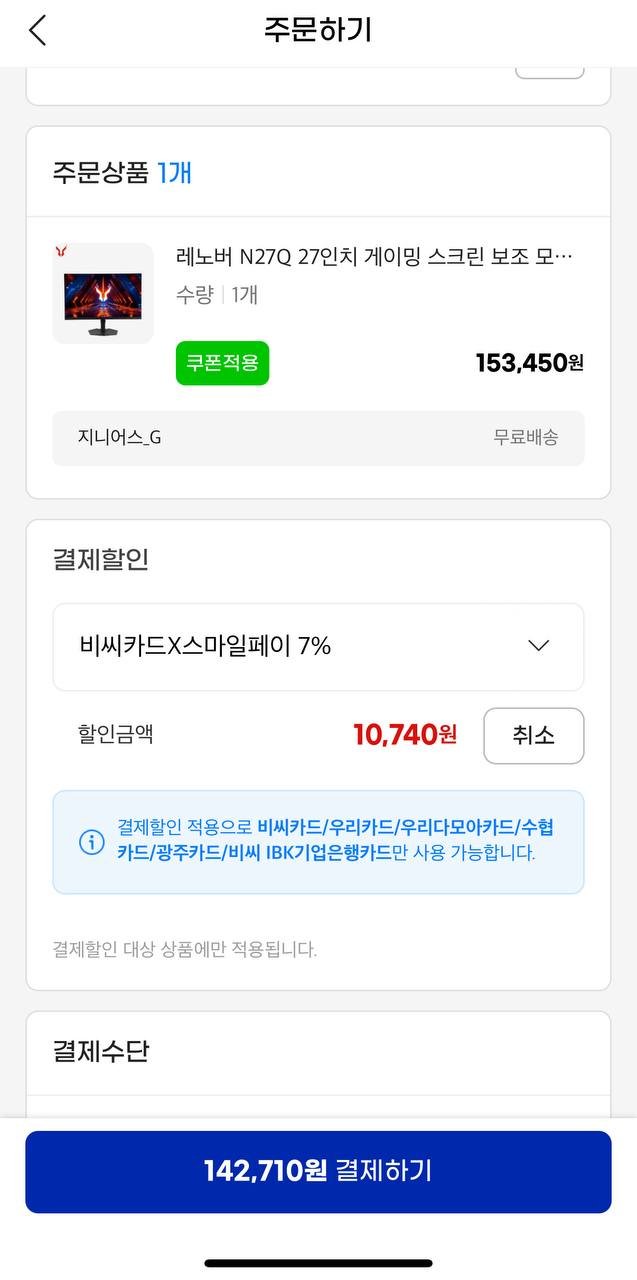Click the info icon in the blue notice
637x1280 pixels.
[x=91, y=842]
